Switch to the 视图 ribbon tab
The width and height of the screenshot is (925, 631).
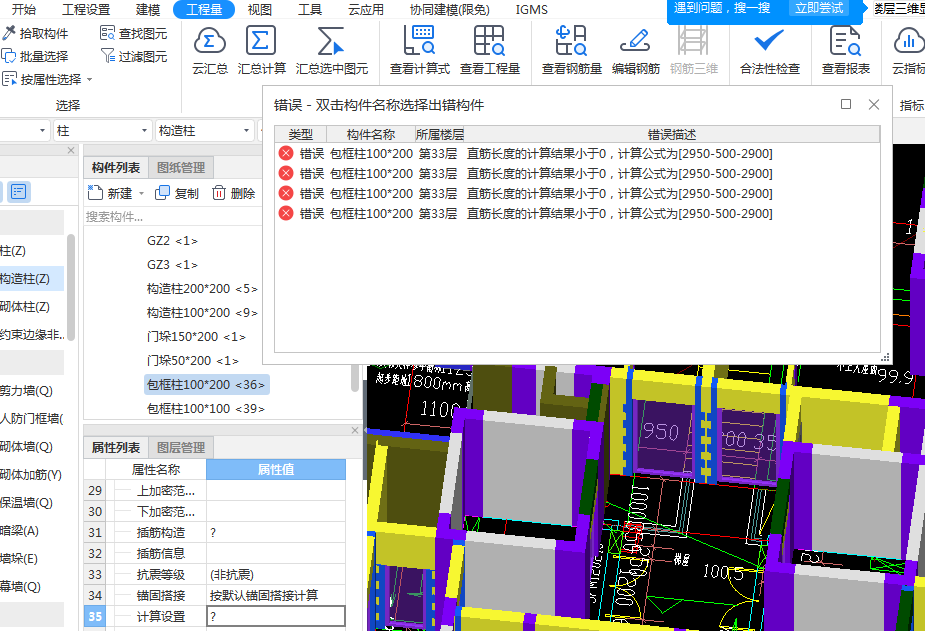coord(260,9)
